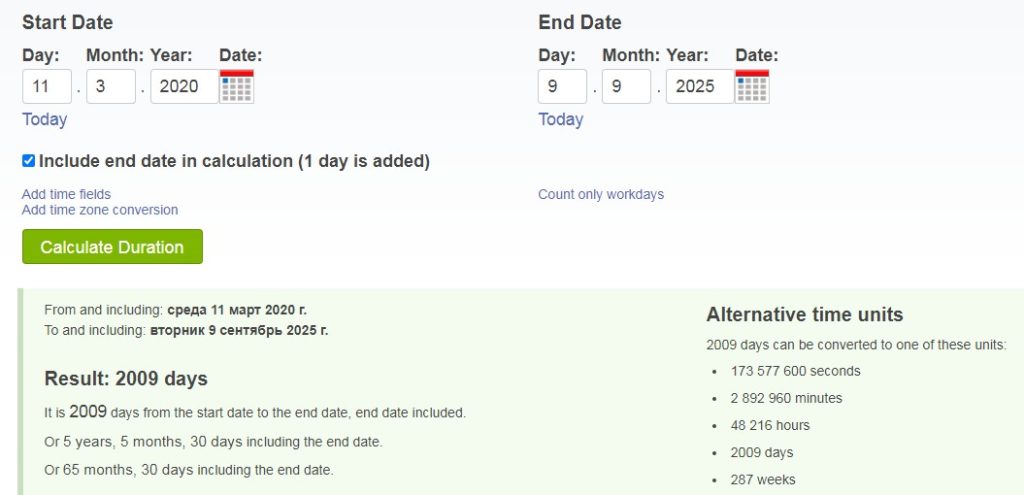The height and width of the screenshot is (495, 1024).
Task: Toggle the include end date checkbox
Action: 29,161
